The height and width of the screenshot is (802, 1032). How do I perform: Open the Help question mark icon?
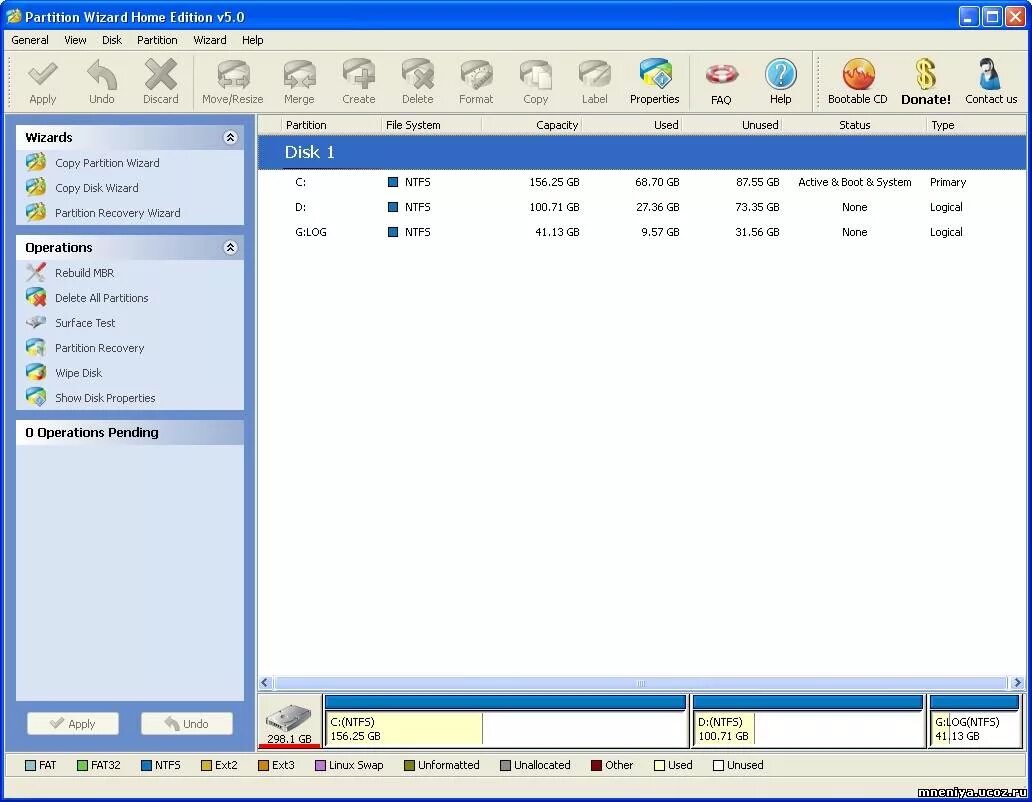(x=781, y=74)
